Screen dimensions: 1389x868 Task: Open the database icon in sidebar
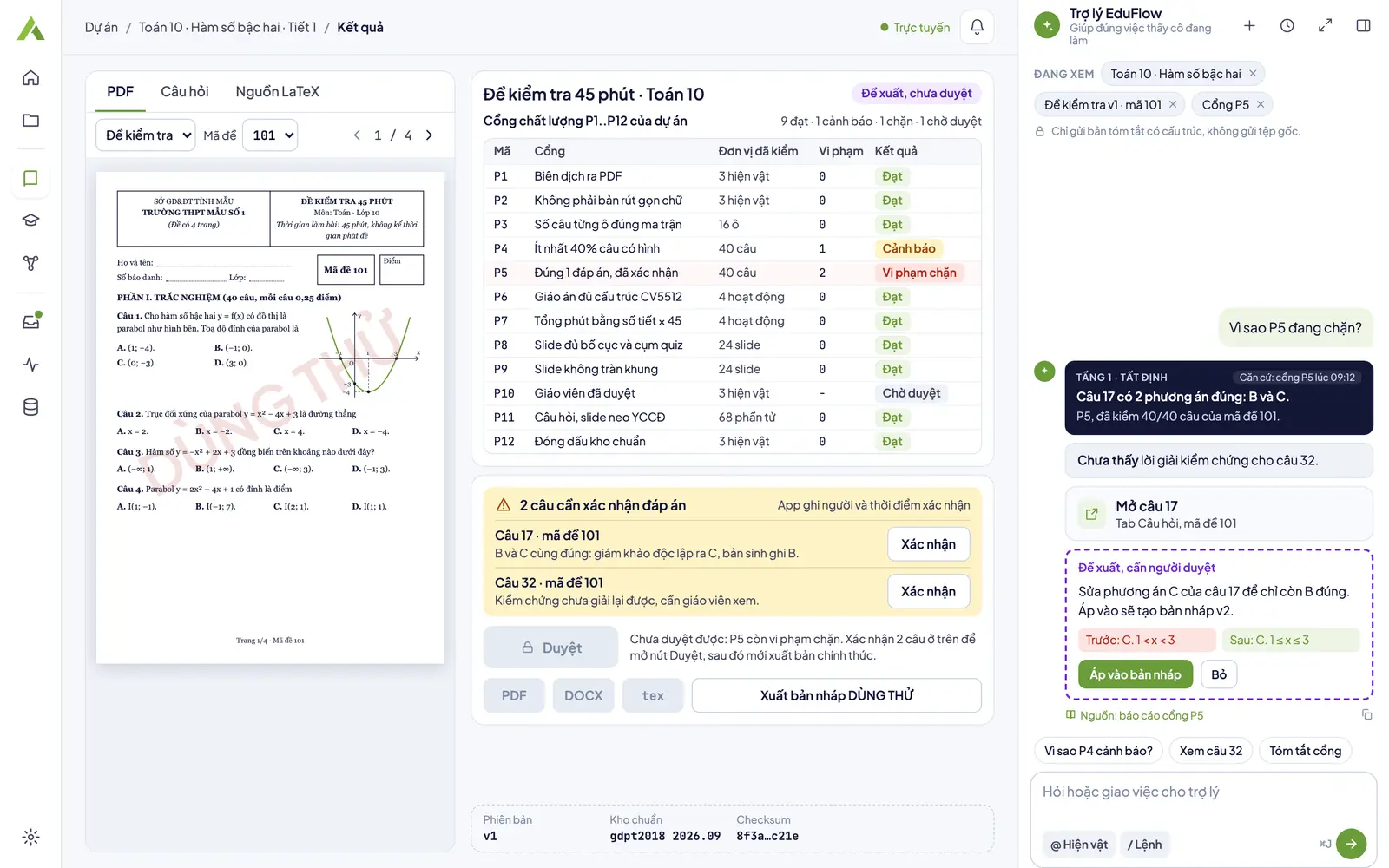pos(30,407)
